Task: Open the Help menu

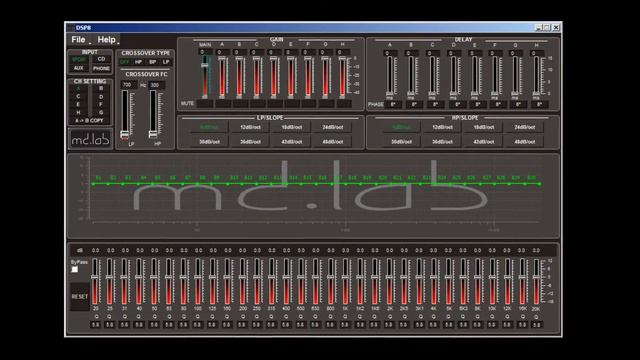Action: [x=107, y=40]
